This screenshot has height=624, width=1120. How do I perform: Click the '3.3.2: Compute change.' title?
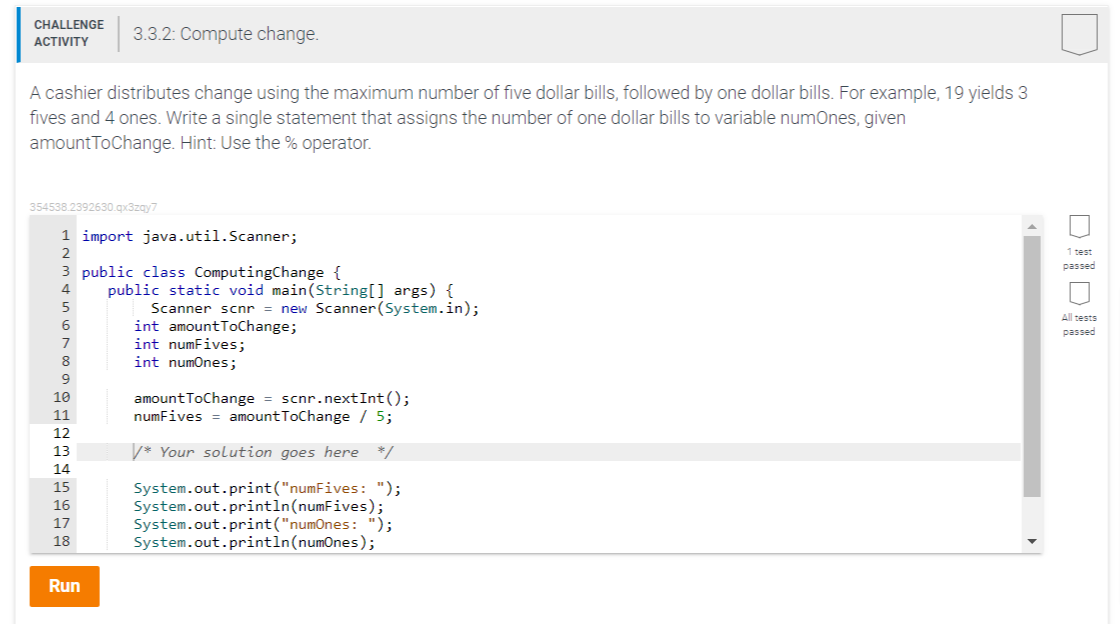coord(226,34)
